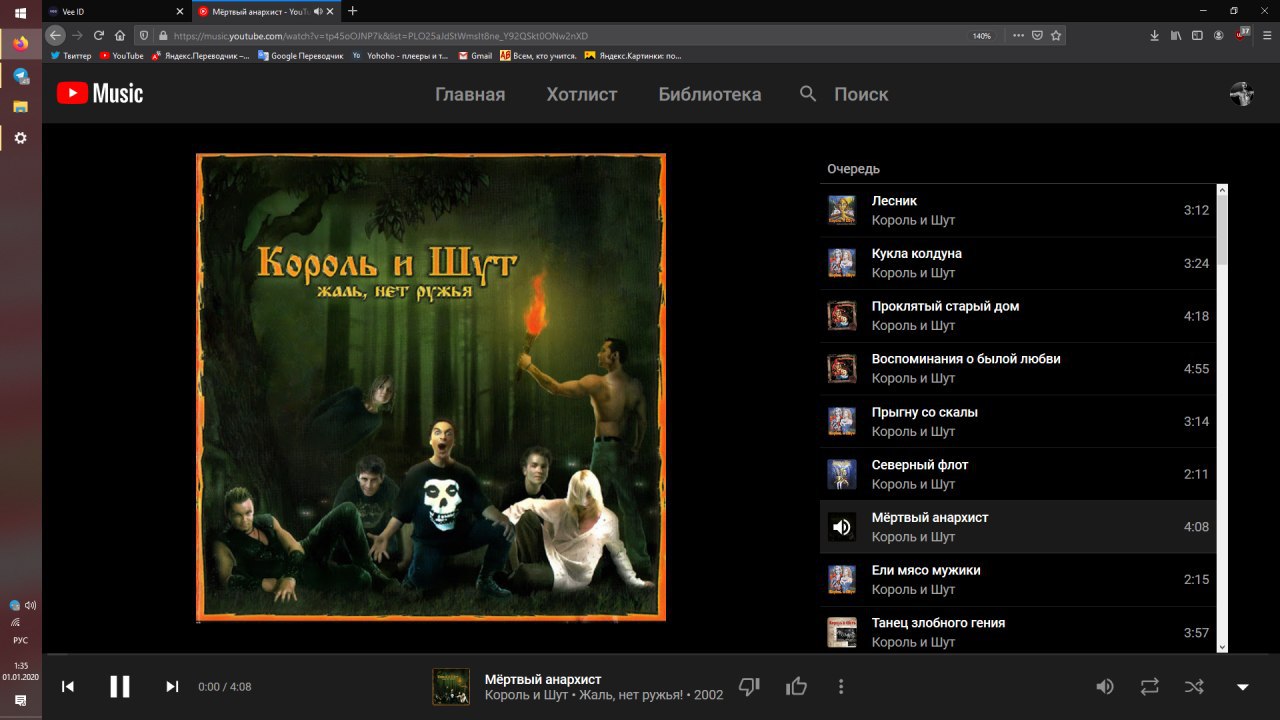Screen dimensions: 1280x720
Task: Open the Твиттер bookmark
Action: pos(71,56)
